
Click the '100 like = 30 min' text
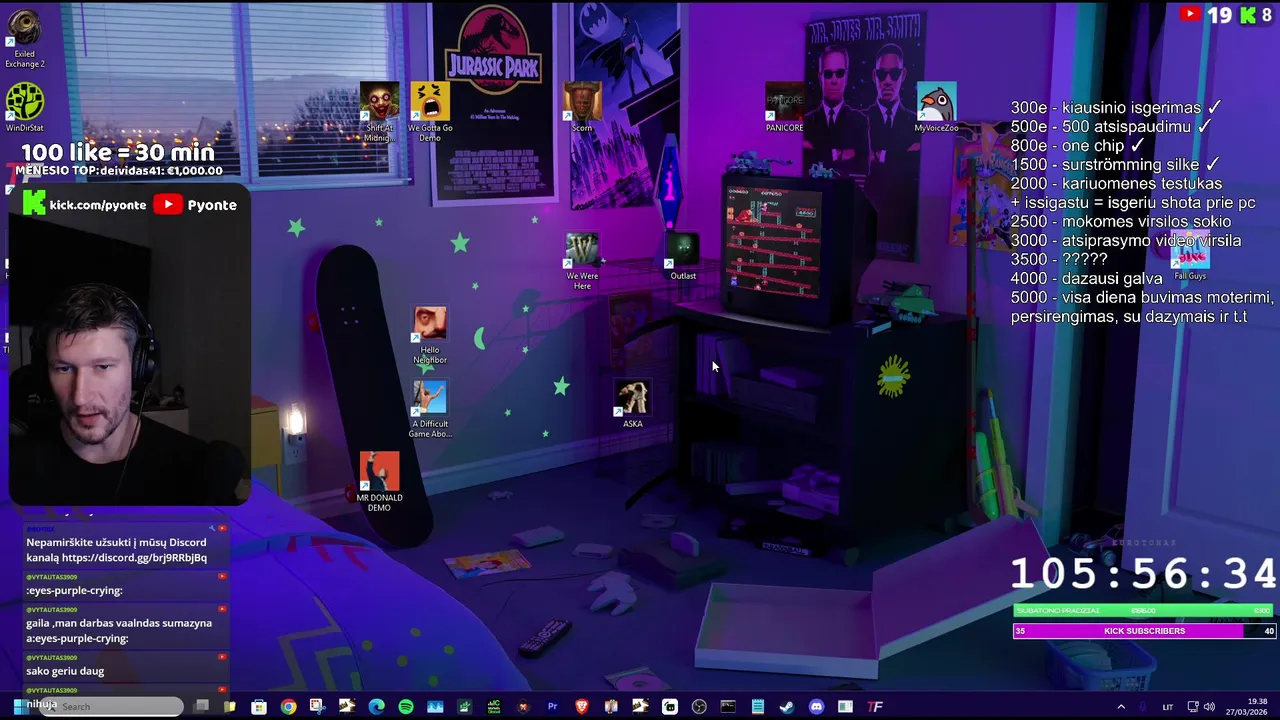[118, 152]
